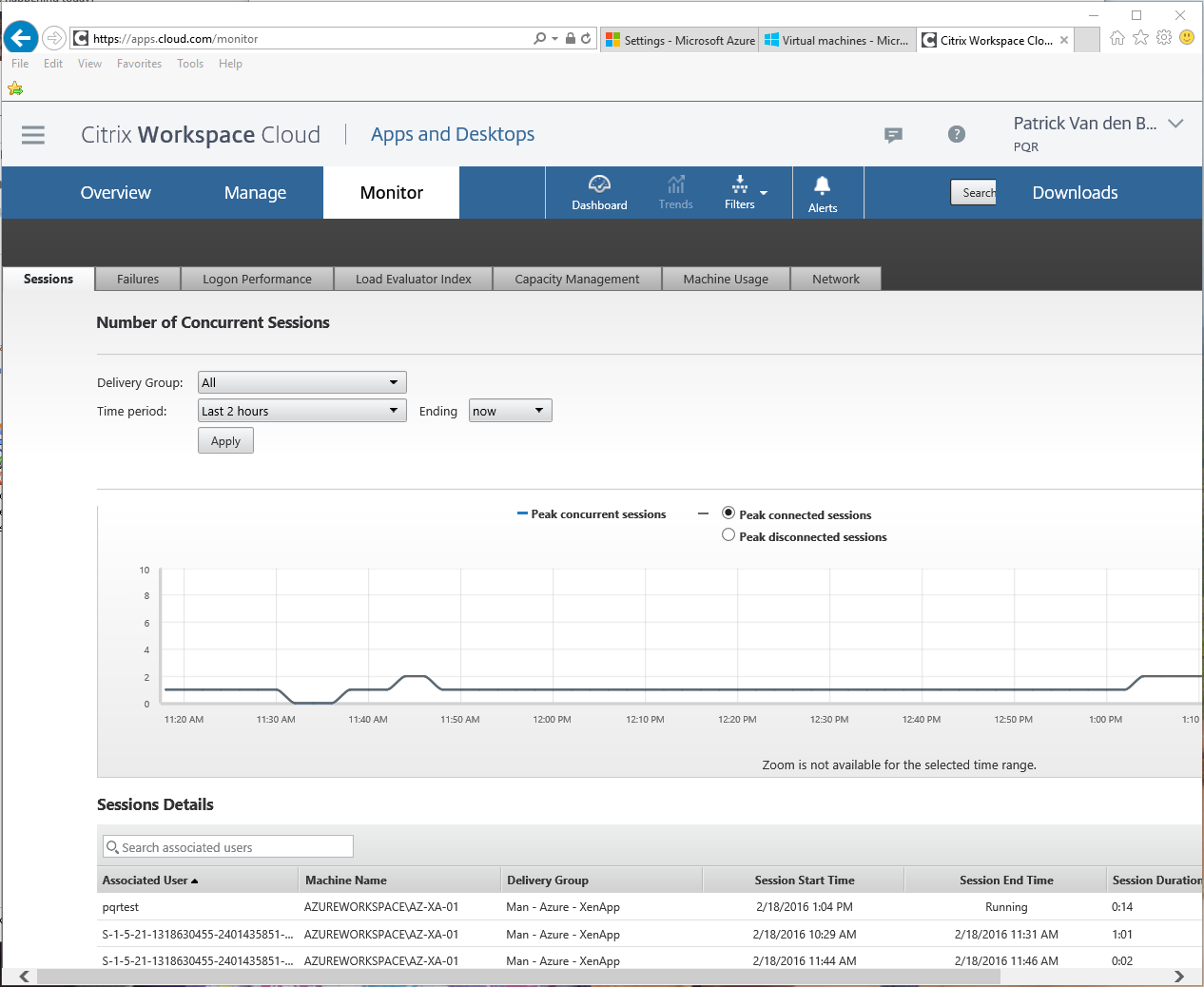Open the Filters menu

tap(740, 192)
